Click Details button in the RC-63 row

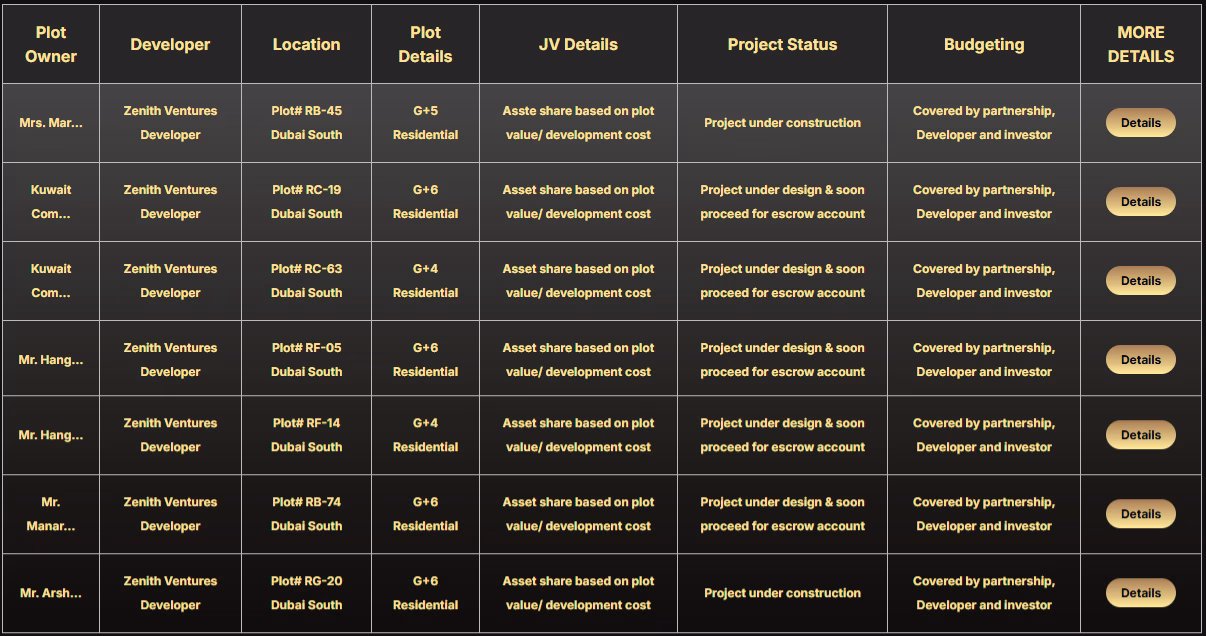coord(1140,281)
